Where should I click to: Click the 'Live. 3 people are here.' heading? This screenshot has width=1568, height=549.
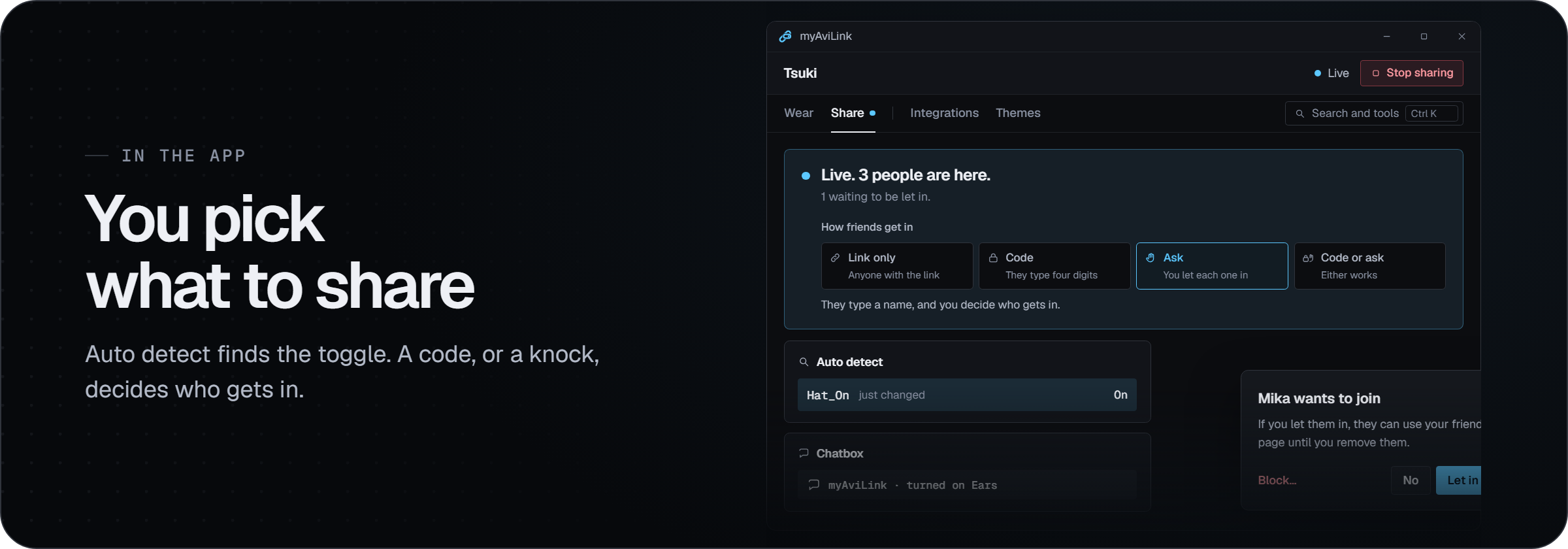906,175
